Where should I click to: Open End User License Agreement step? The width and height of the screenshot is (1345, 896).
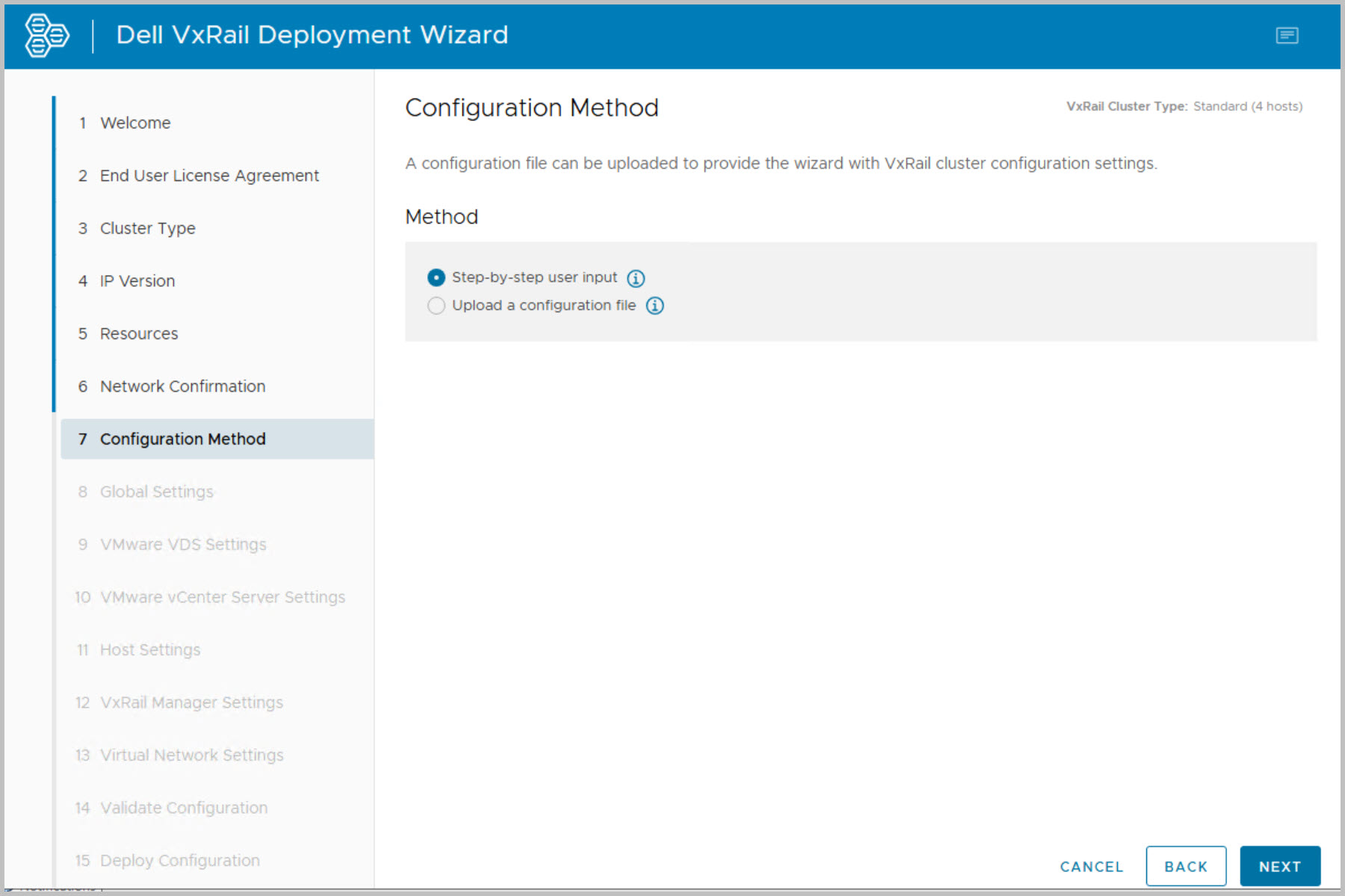point(209,176)
